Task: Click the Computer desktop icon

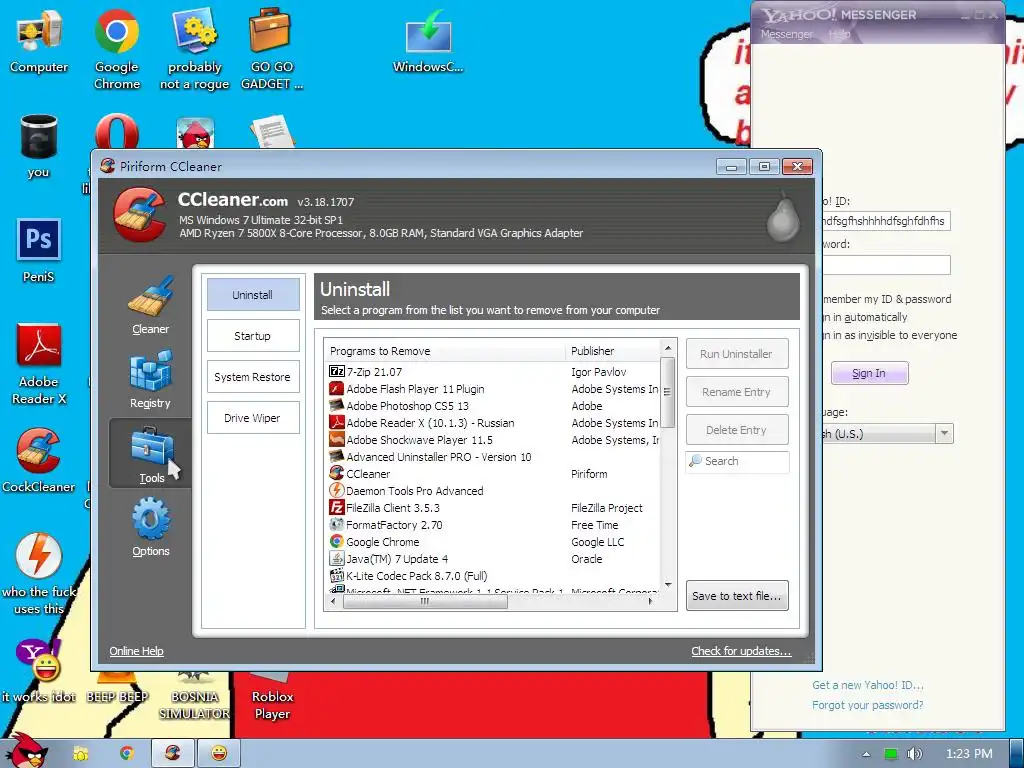Action: pos(39,42)
